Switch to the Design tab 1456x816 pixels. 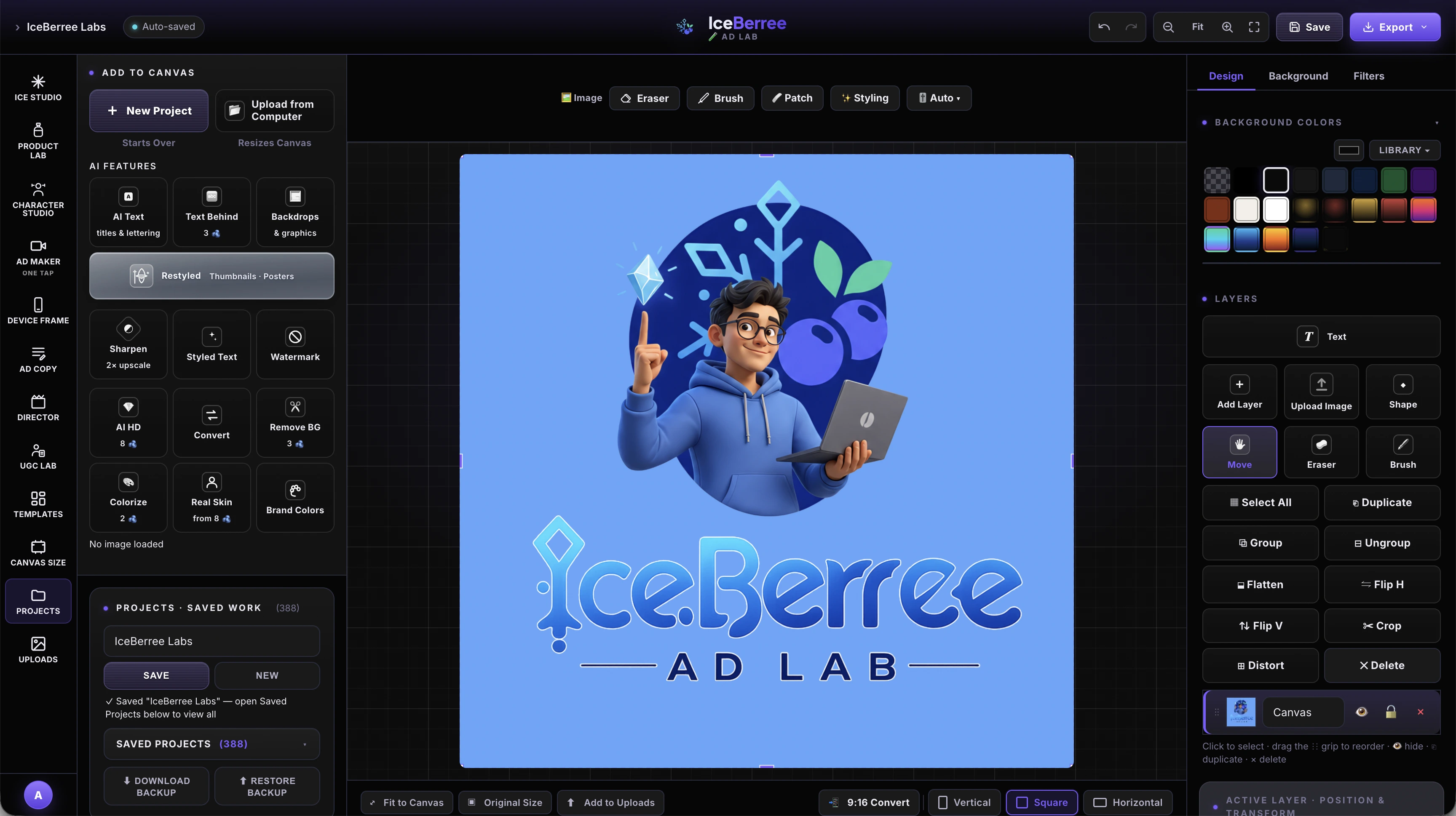pos(1226,76)
